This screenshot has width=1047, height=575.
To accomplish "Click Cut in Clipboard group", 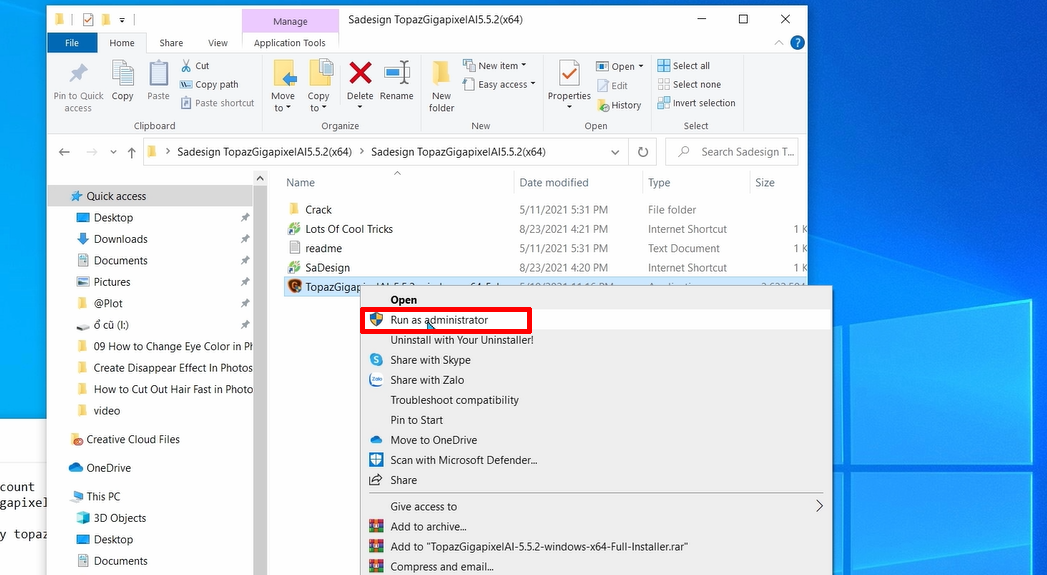I will pos(195,65).
